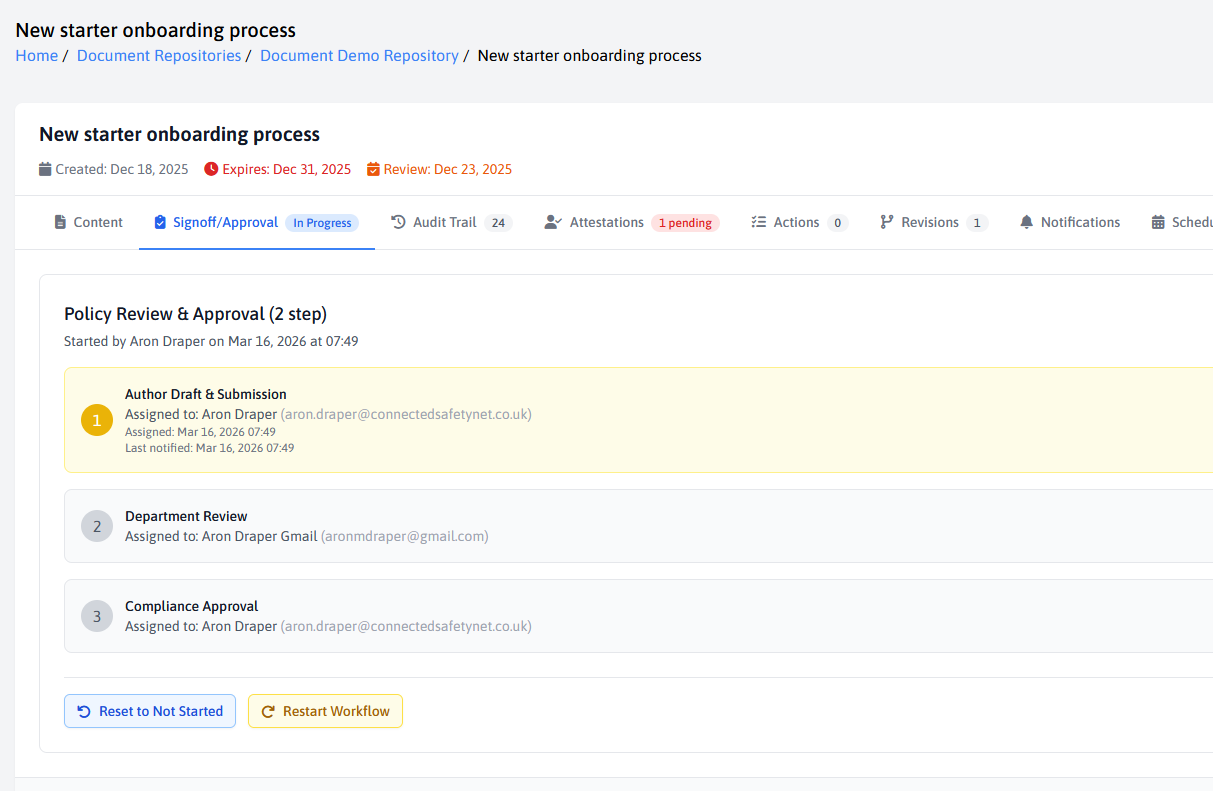Click the Restart Workflow button
This screenshot has height=791, width=1213.
pyautogui.click(x=325, y=711)
